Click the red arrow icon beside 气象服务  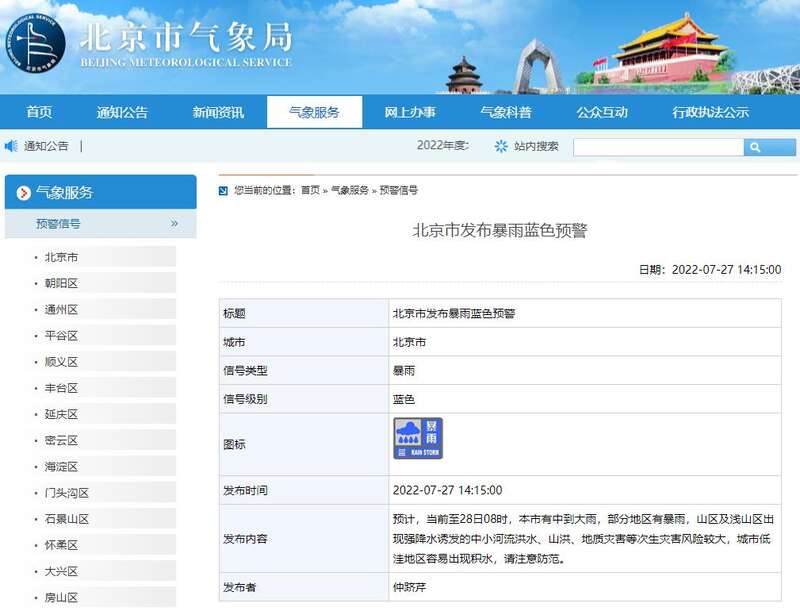[23, 193]
